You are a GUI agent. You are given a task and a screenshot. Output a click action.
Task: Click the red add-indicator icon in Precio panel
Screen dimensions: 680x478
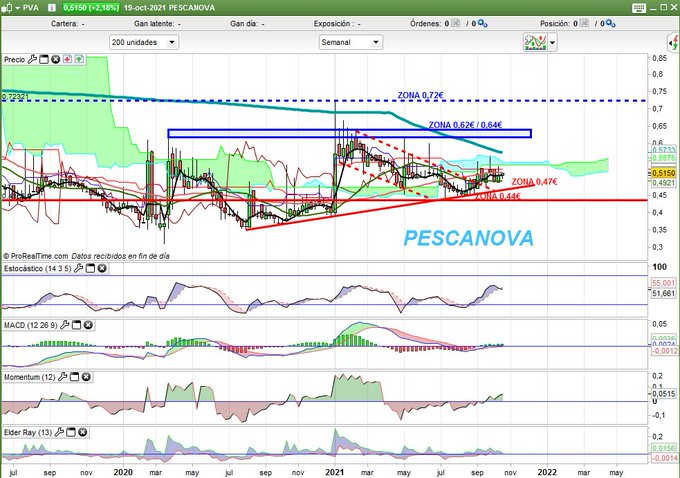(67, 59)
